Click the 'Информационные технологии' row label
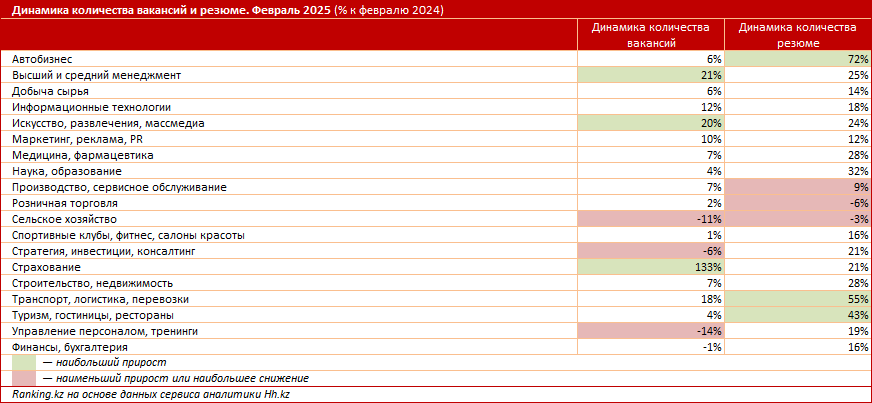This screenshot has height=403, width=872. point(92,107)
